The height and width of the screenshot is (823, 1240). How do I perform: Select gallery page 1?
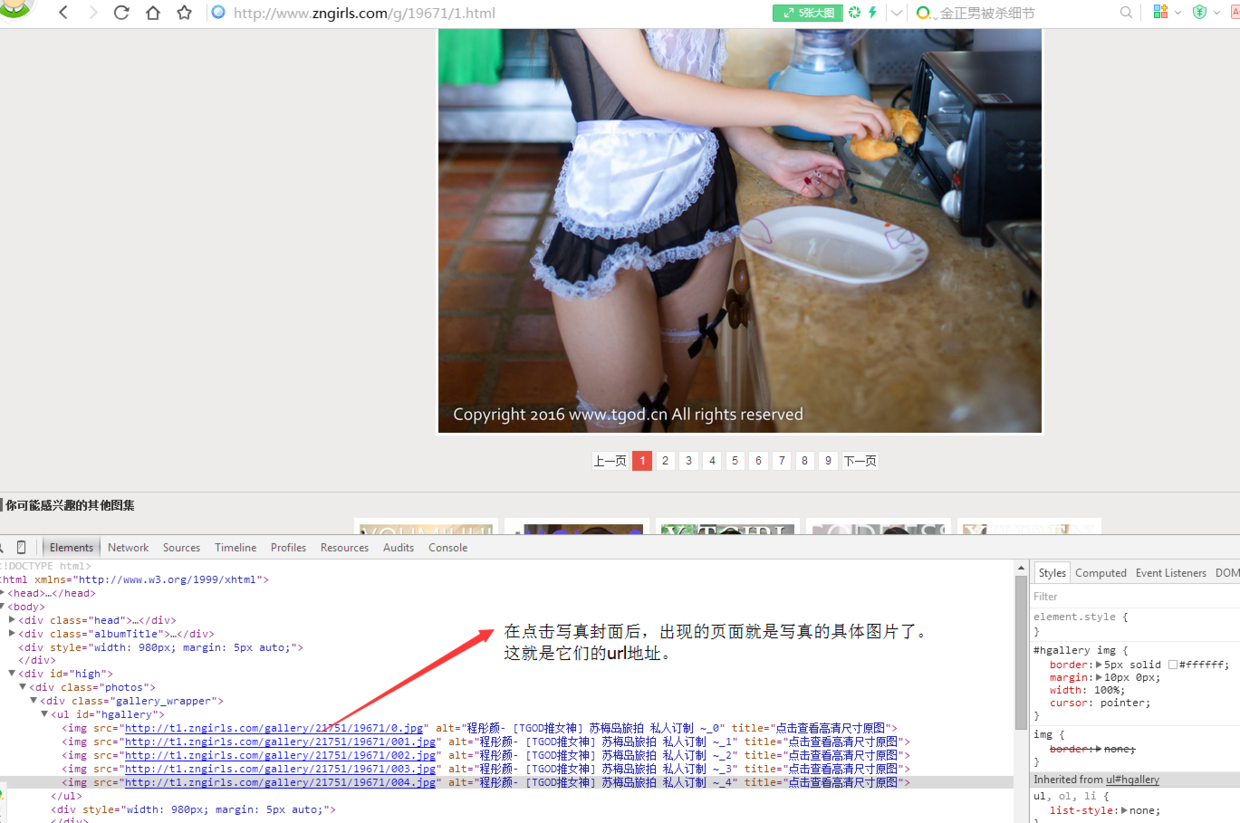coord(642,461)
